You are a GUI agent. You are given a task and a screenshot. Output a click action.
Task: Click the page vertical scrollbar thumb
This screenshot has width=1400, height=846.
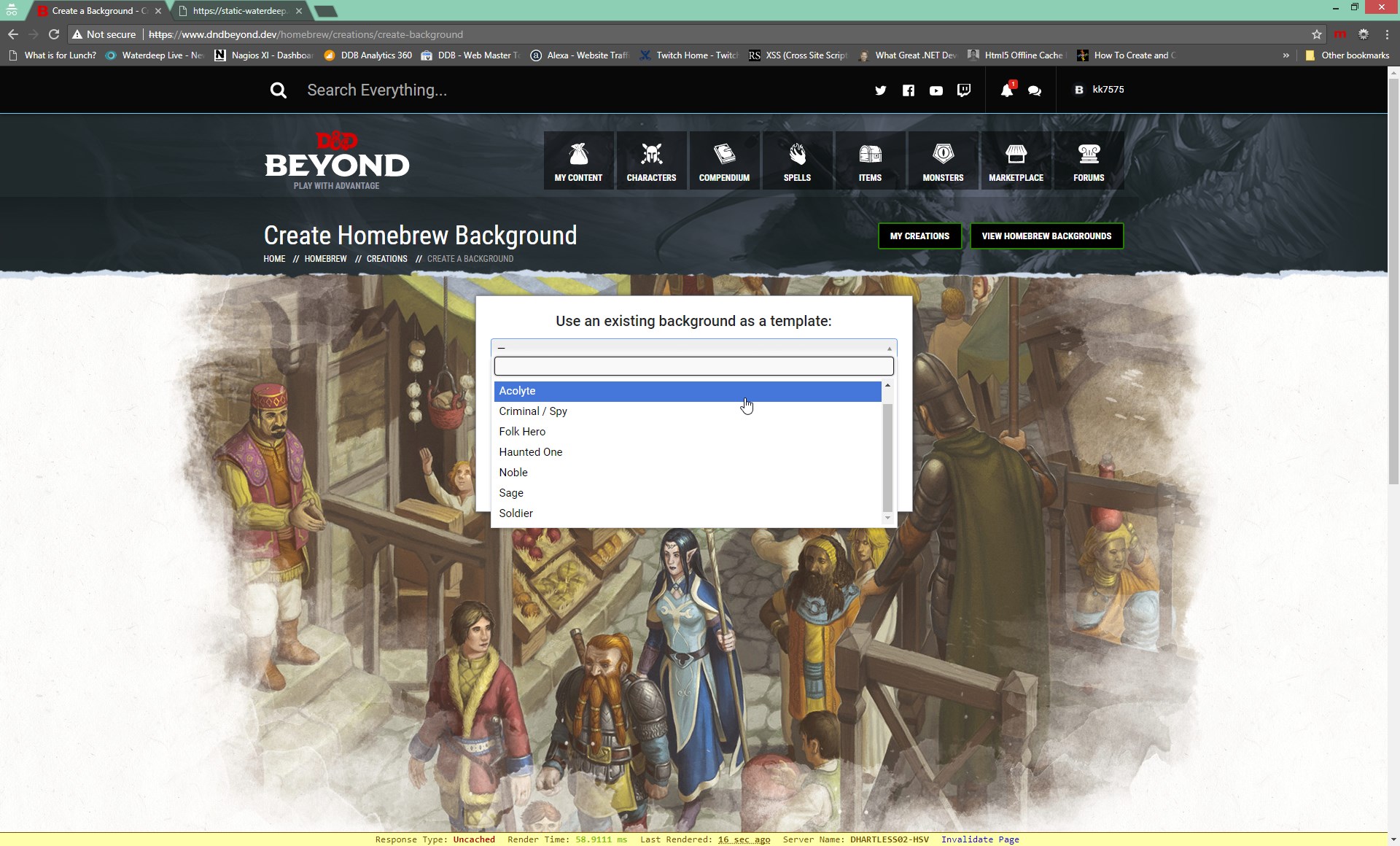1393,281
